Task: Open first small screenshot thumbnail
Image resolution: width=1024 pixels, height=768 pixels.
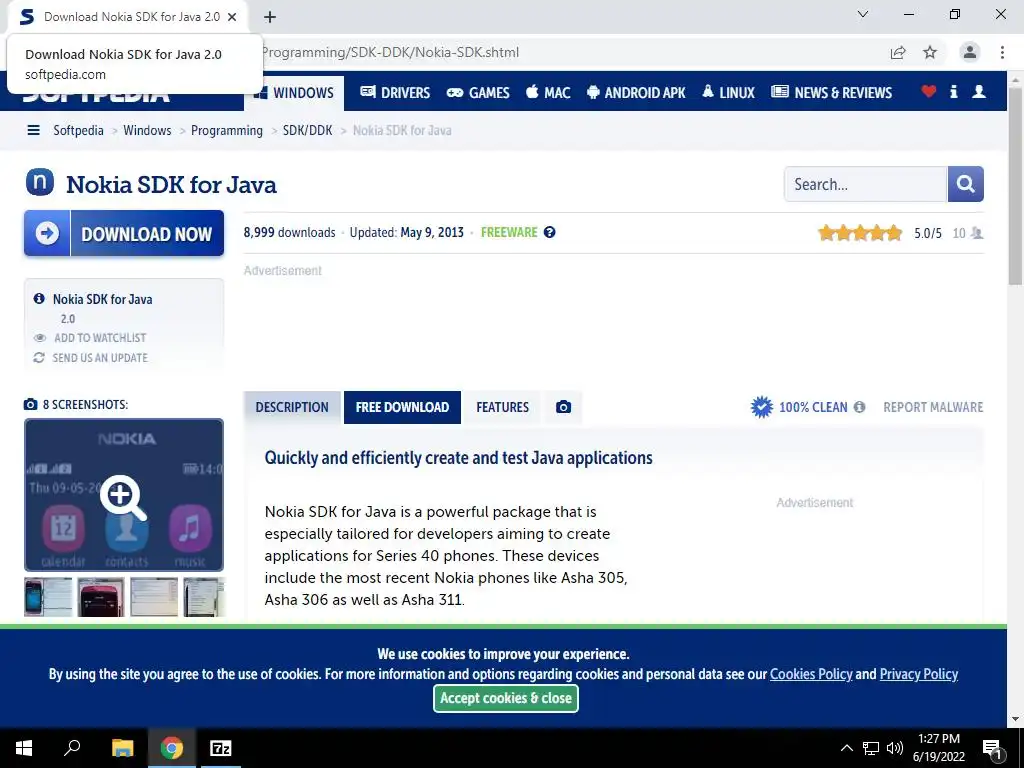Action: click(48, 597)
